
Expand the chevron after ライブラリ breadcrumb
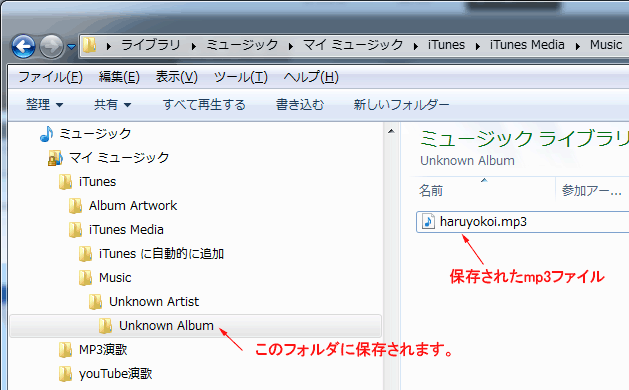[194, 47]
